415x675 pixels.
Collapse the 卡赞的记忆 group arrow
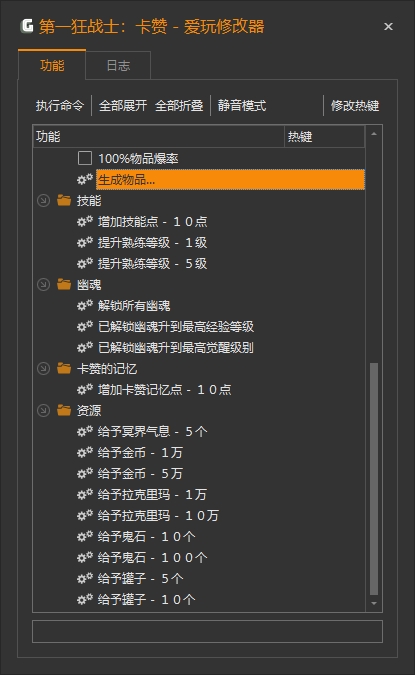[x=43, y=368]
